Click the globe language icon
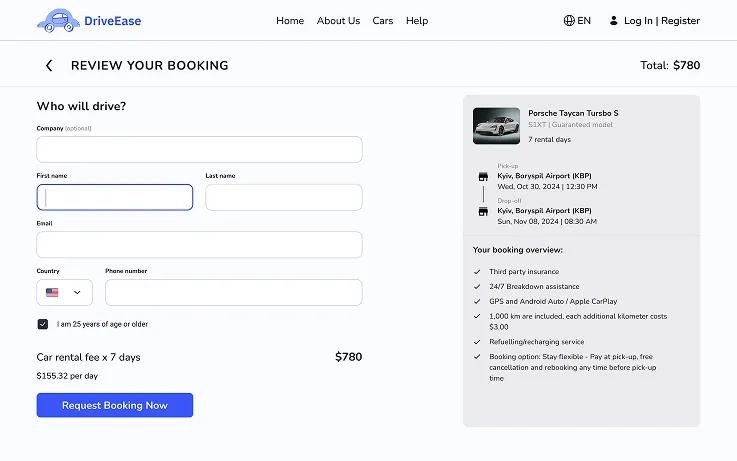This screenshot has height=461, width=737. click(x=569, y=20)
